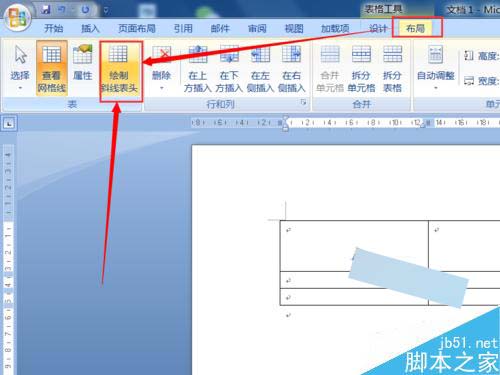Screen dimensions: 500x375
Task: Switch to table tools 设计 tab
Action: pyautogui.click(x=378, y=29)
